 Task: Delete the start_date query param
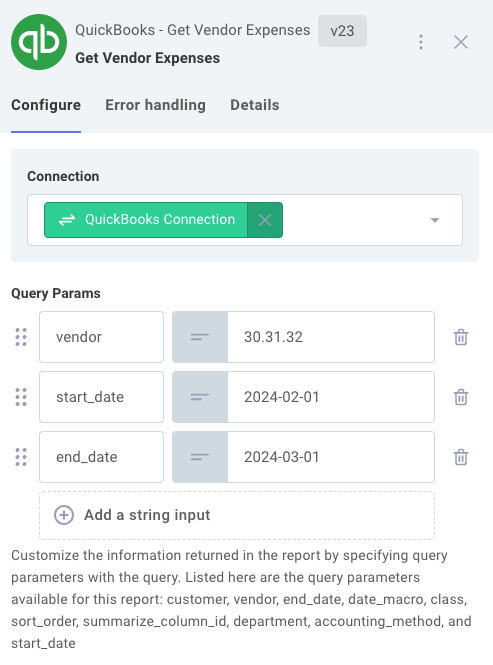[x=461, y=397]
